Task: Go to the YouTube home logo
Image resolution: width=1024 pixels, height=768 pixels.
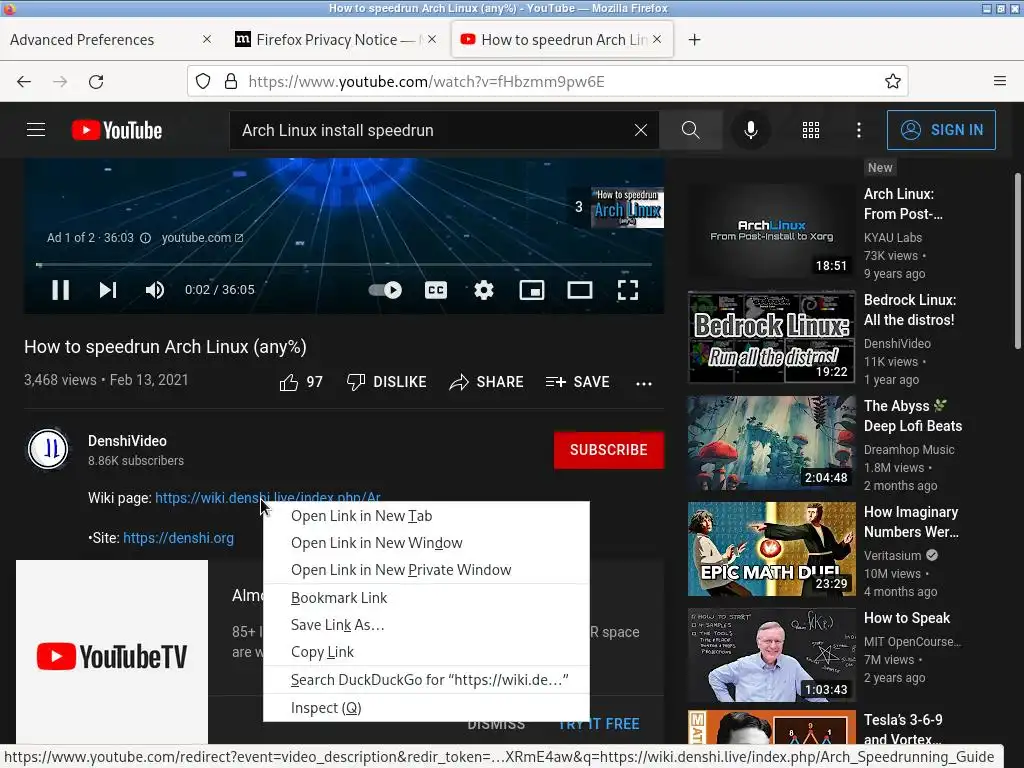Action: (x=117, y=130)
